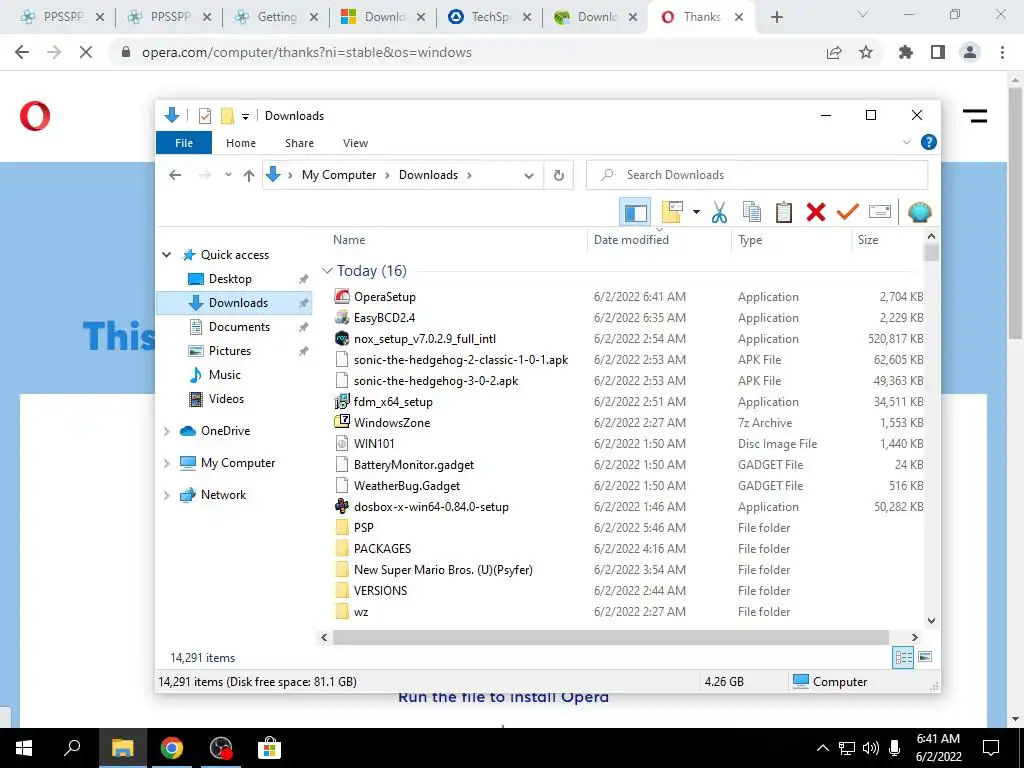Open the New folder icon dropdown arrow
The height and width of the screenshot is (768, 1024).
pos(696,212)
